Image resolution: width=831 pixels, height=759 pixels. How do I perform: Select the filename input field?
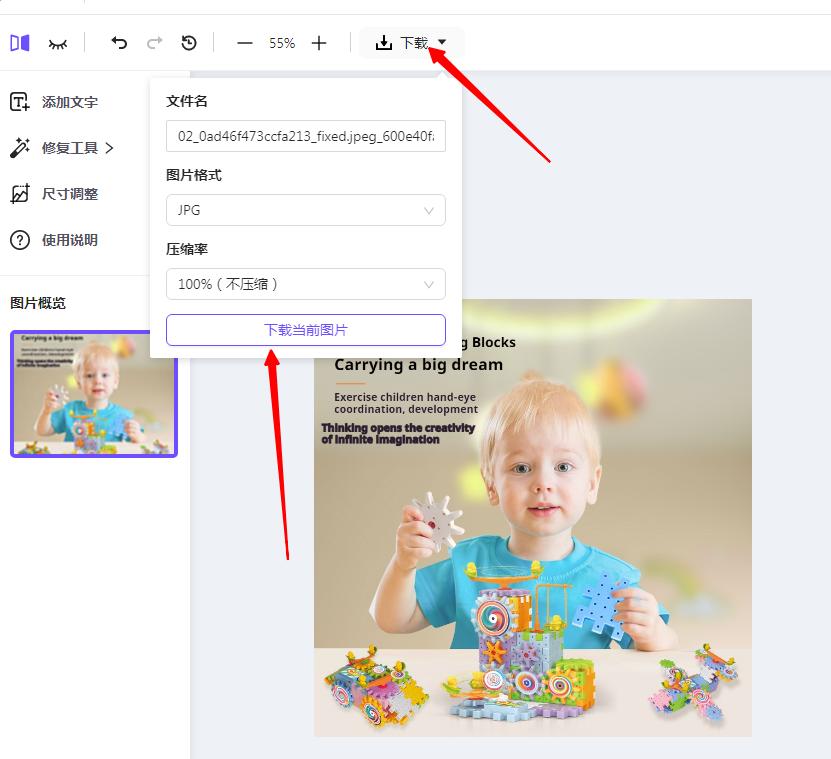305,136
